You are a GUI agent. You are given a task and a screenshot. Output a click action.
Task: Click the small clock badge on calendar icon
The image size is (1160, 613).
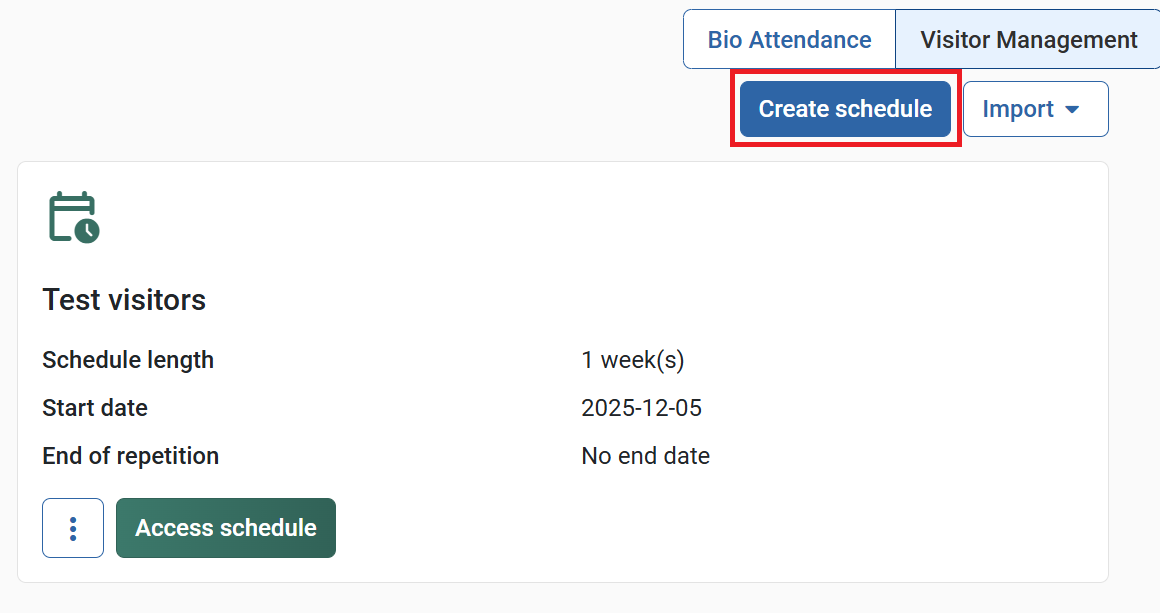(88, 231)
